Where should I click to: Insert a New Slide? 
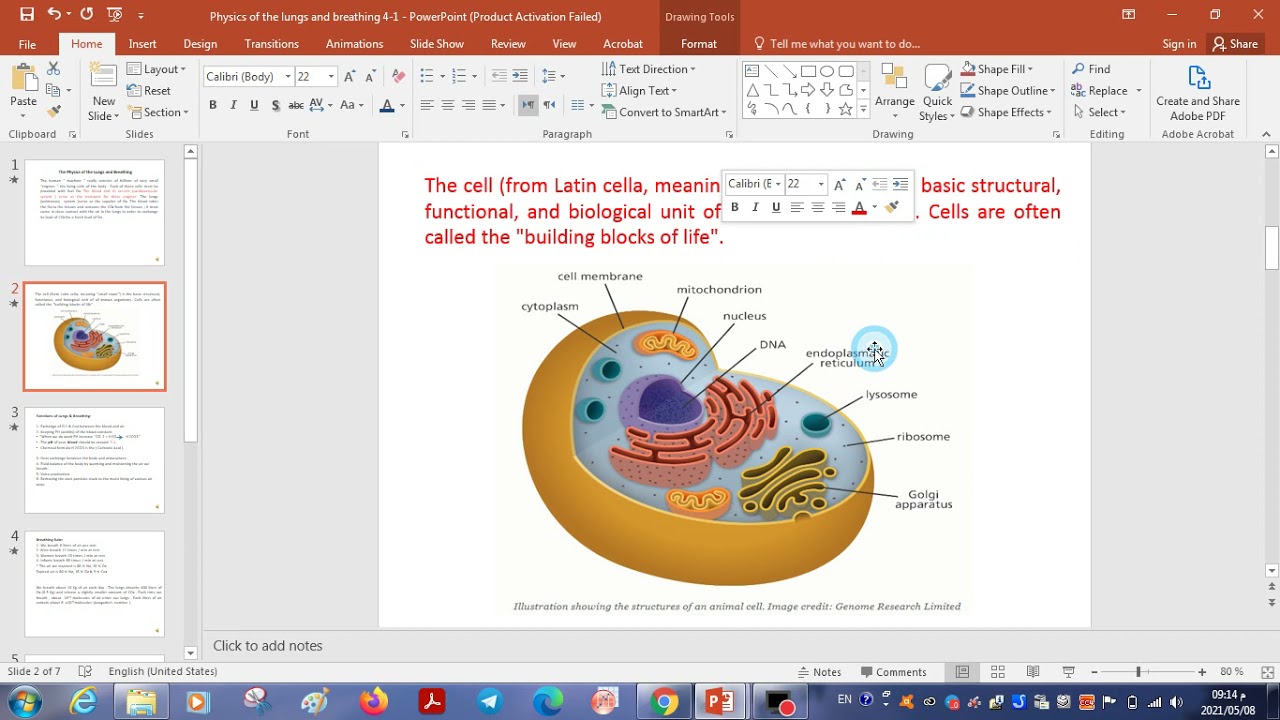[x=103, y=92]
